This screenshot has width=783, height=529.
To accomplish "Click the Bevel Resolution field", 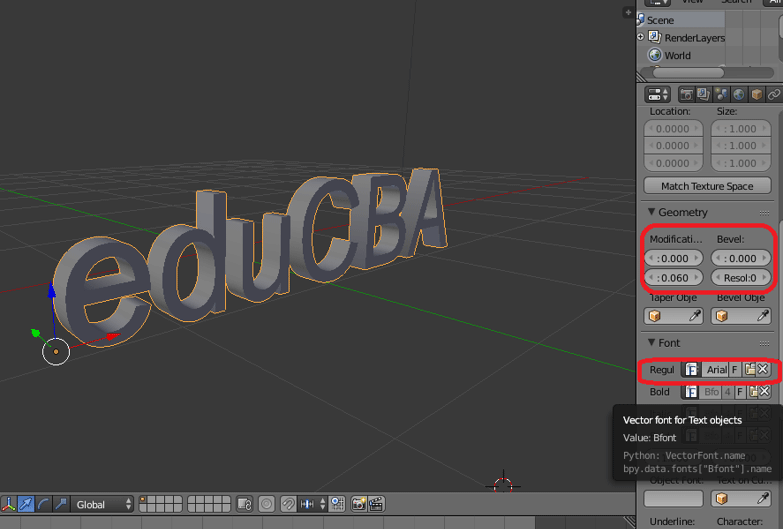I will (741, 277).
